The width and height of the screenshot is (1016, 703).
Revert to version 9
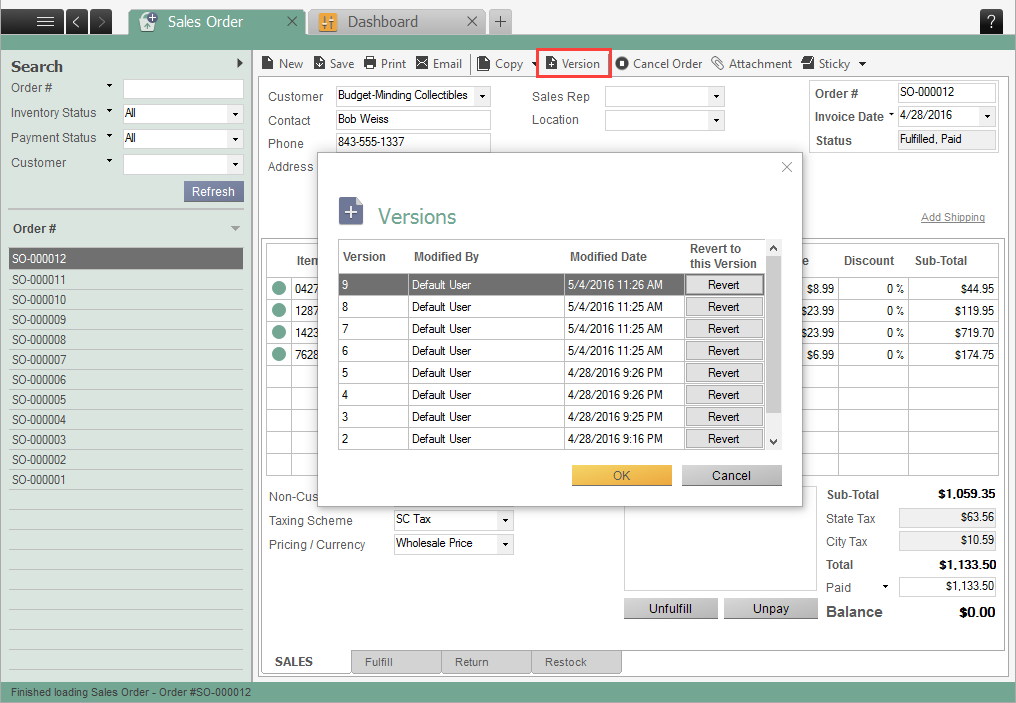coord(724,285)
